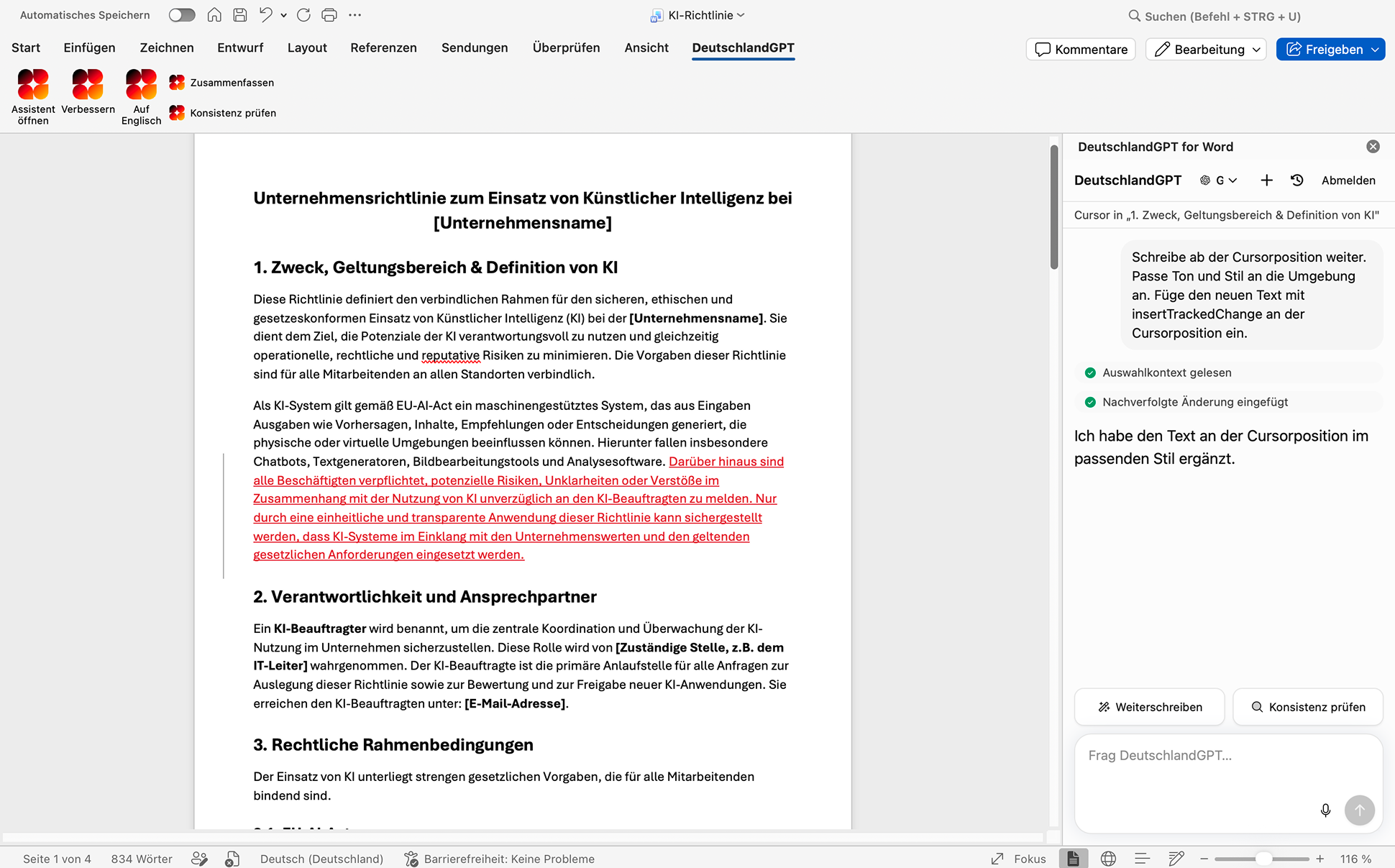This screenshot has width=1395, height=868.
Task: Open the model selector G dropdown
Action: coord(1219,181)
